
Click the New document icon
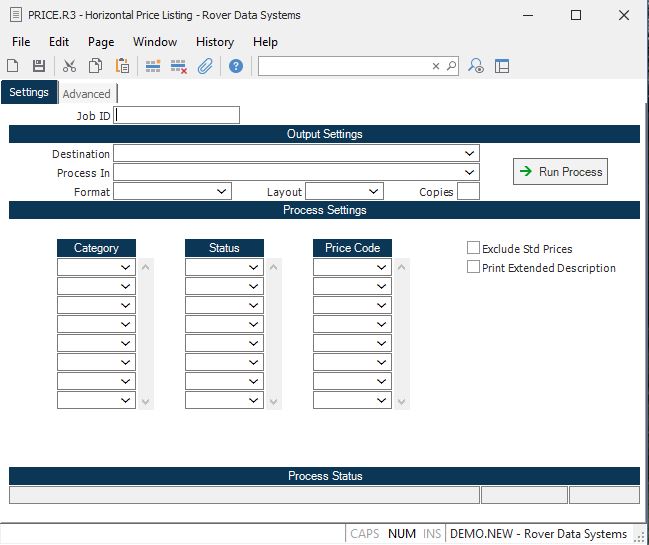pos(13,66)
